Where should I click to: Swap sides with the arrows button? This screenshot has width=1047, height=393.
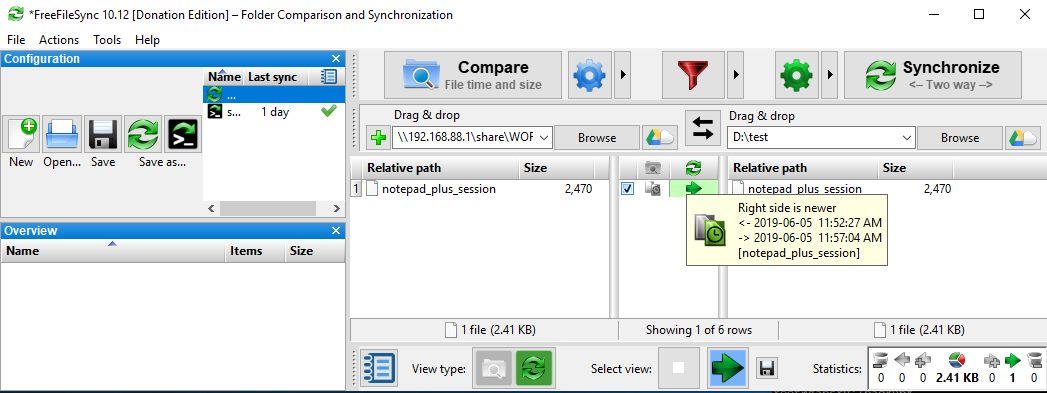[x=702, y=127]
